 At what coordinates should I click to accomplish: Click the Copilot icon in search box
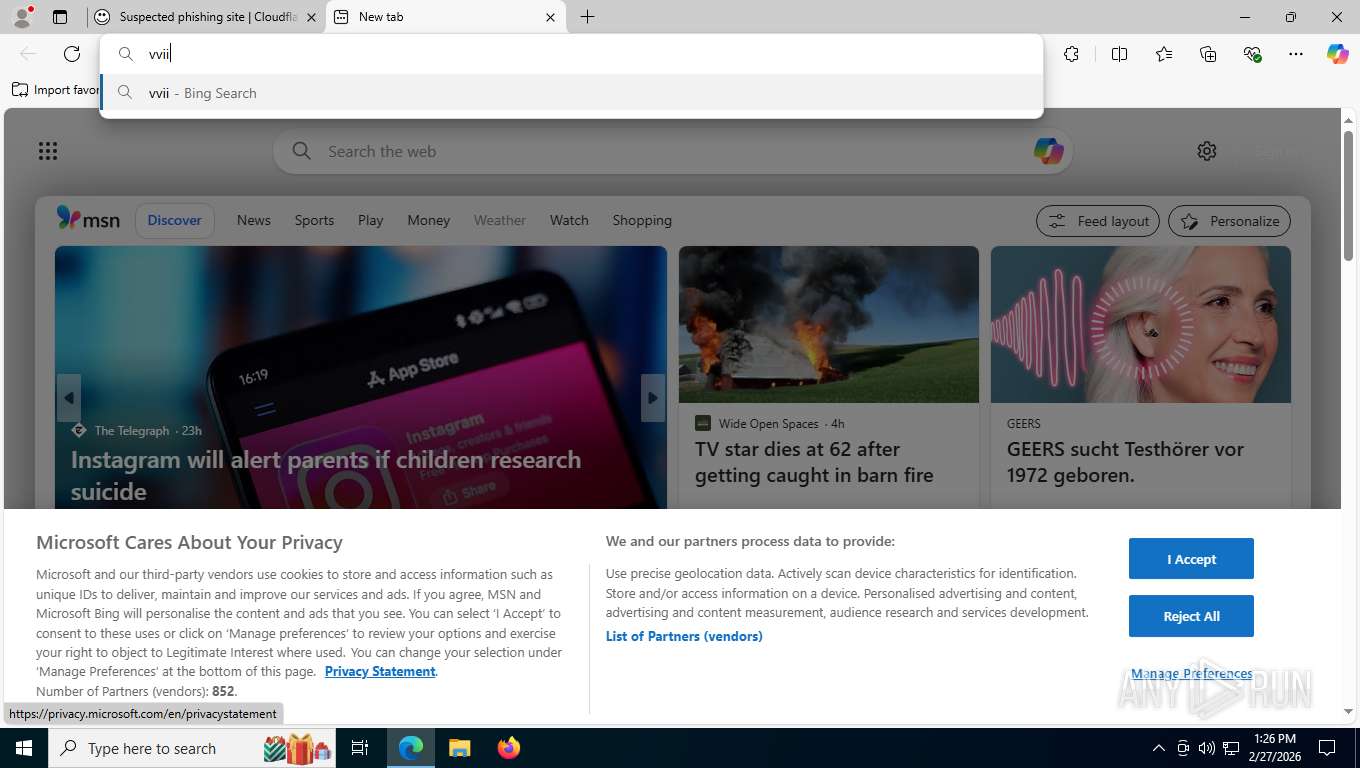pyautogui.click(x=1048, y=151)
